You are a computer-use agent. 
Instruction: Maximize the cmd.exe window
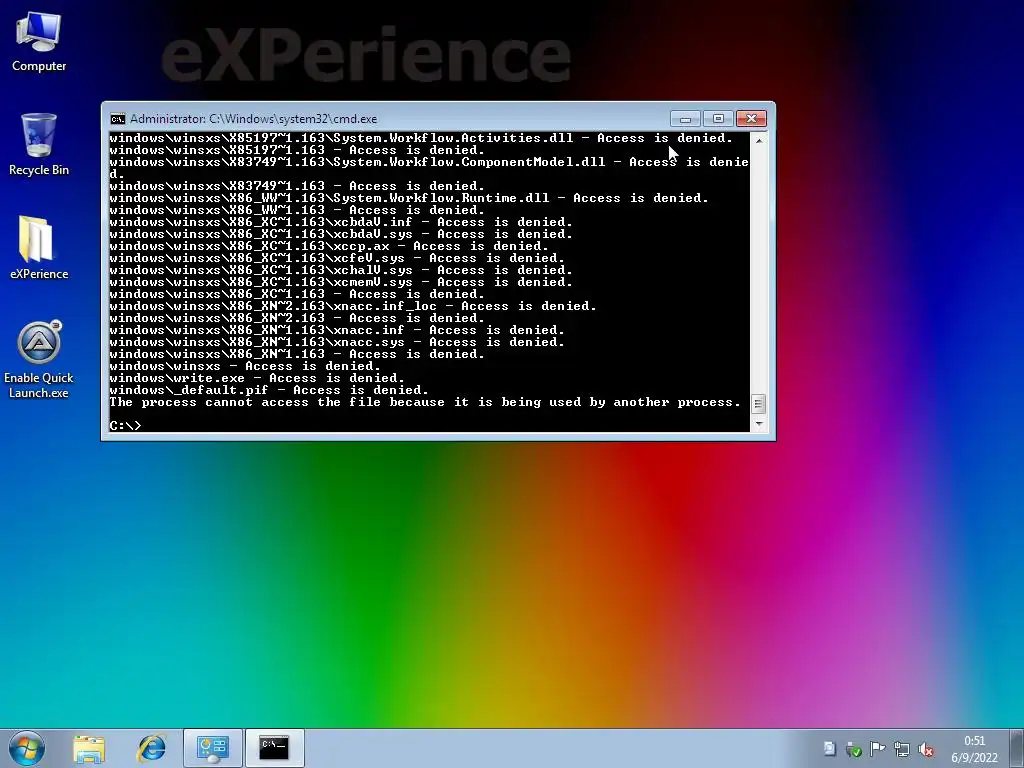pyautogui.click(x=718, y=119)
